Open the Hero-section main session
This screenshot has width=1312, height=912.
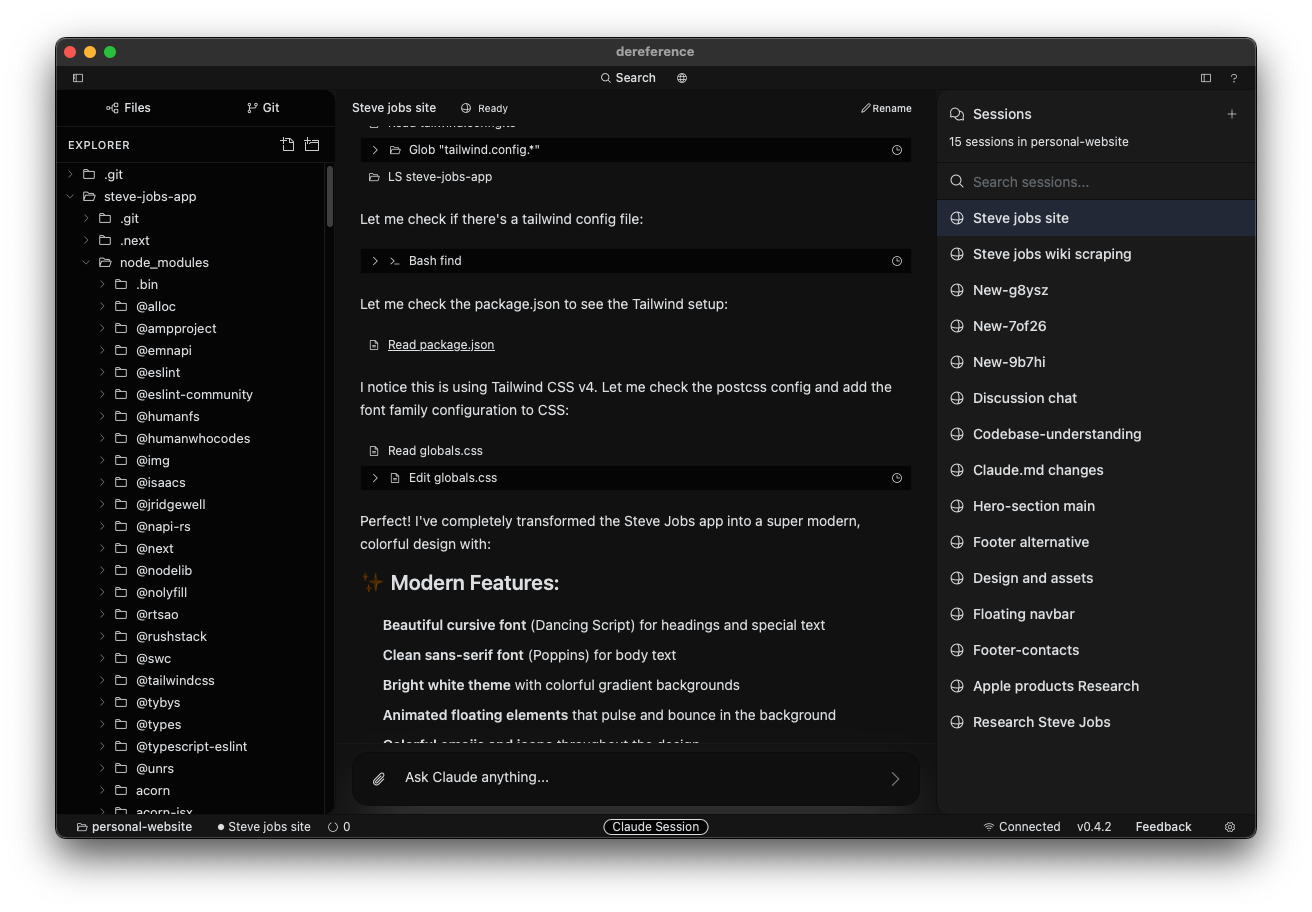1096,506
